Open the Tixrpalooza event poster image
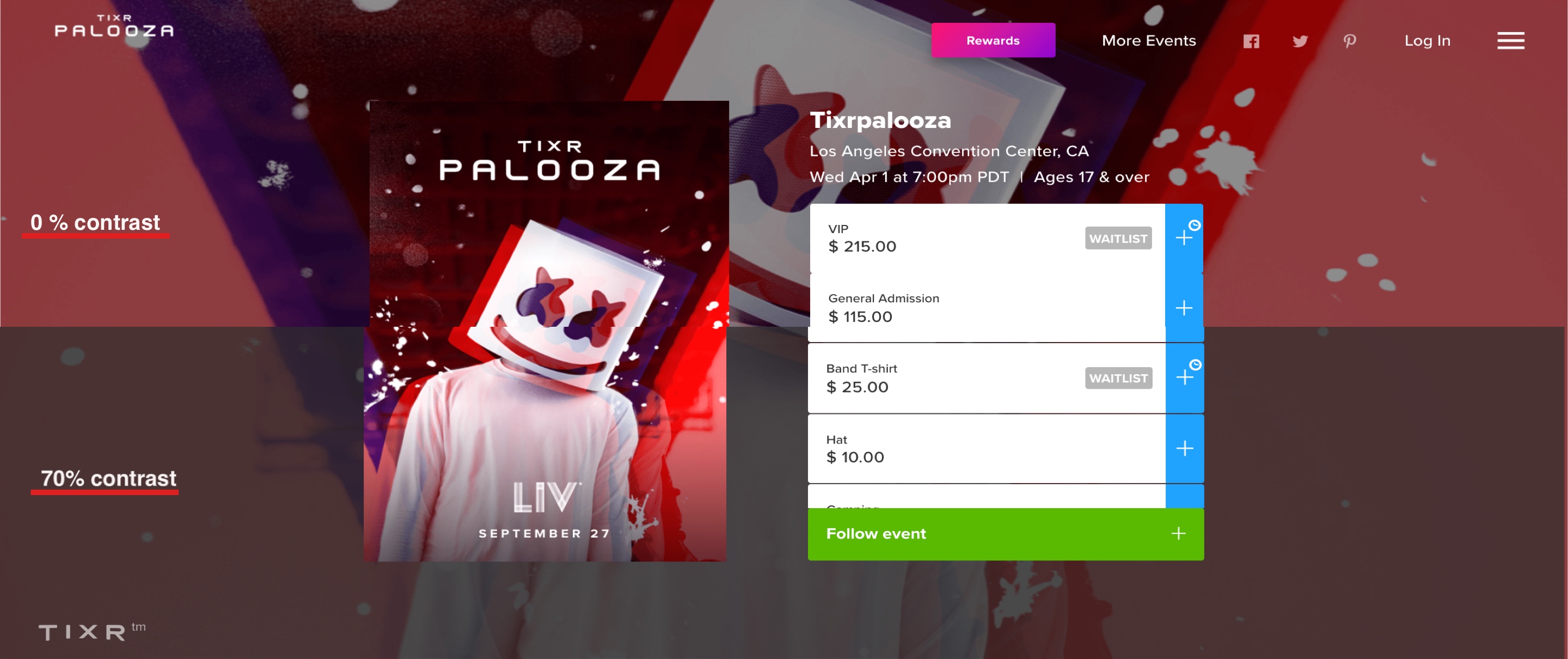Screen dimensions: 1568x659 click(x=547, y=331)
